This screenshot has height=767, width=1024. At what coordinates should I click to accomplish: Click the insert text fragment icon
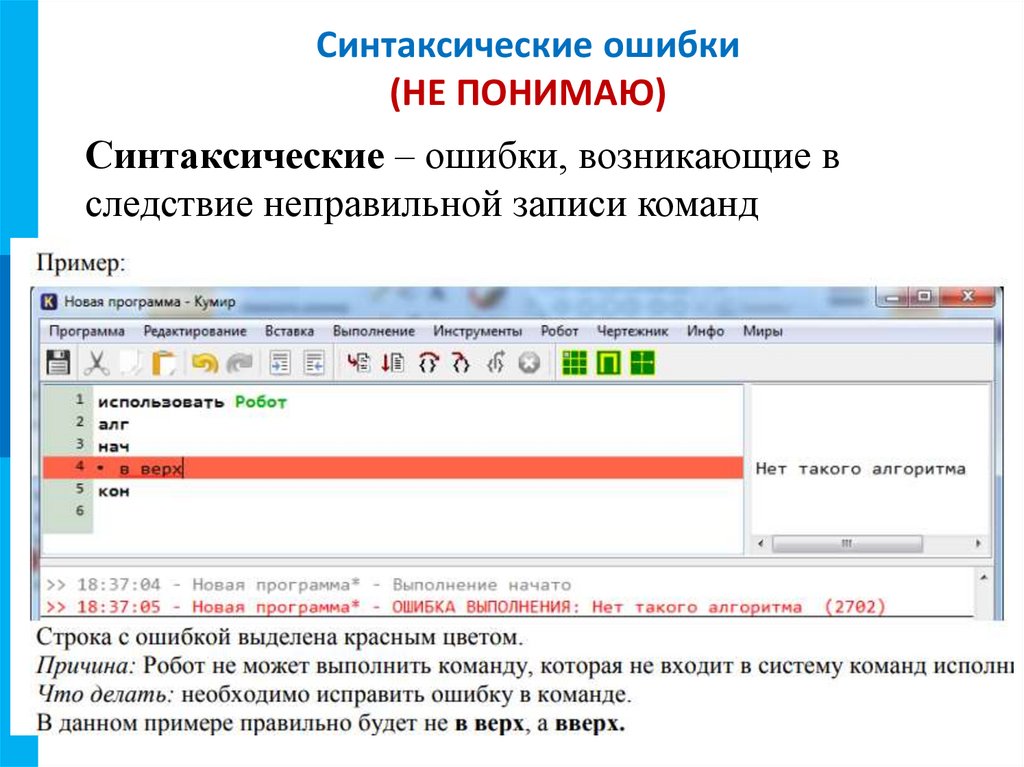click(282, 364)
